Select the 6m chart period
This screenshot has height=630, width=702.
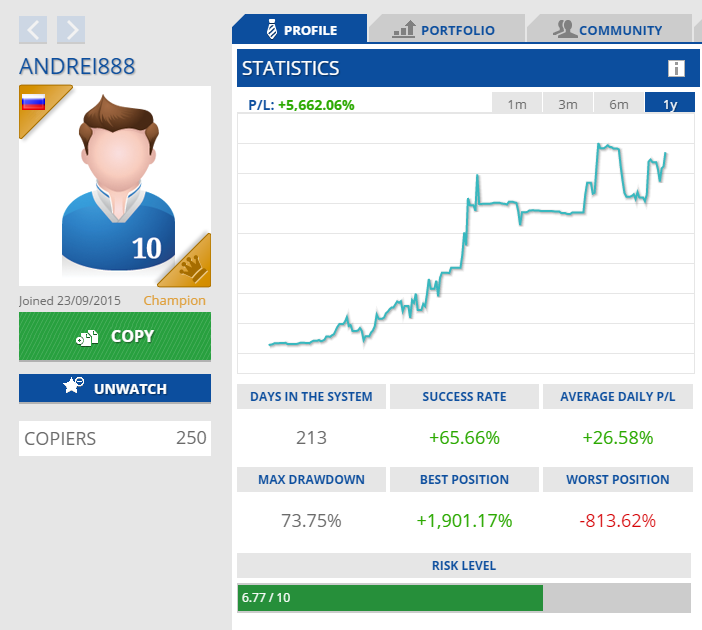point(619,104)
